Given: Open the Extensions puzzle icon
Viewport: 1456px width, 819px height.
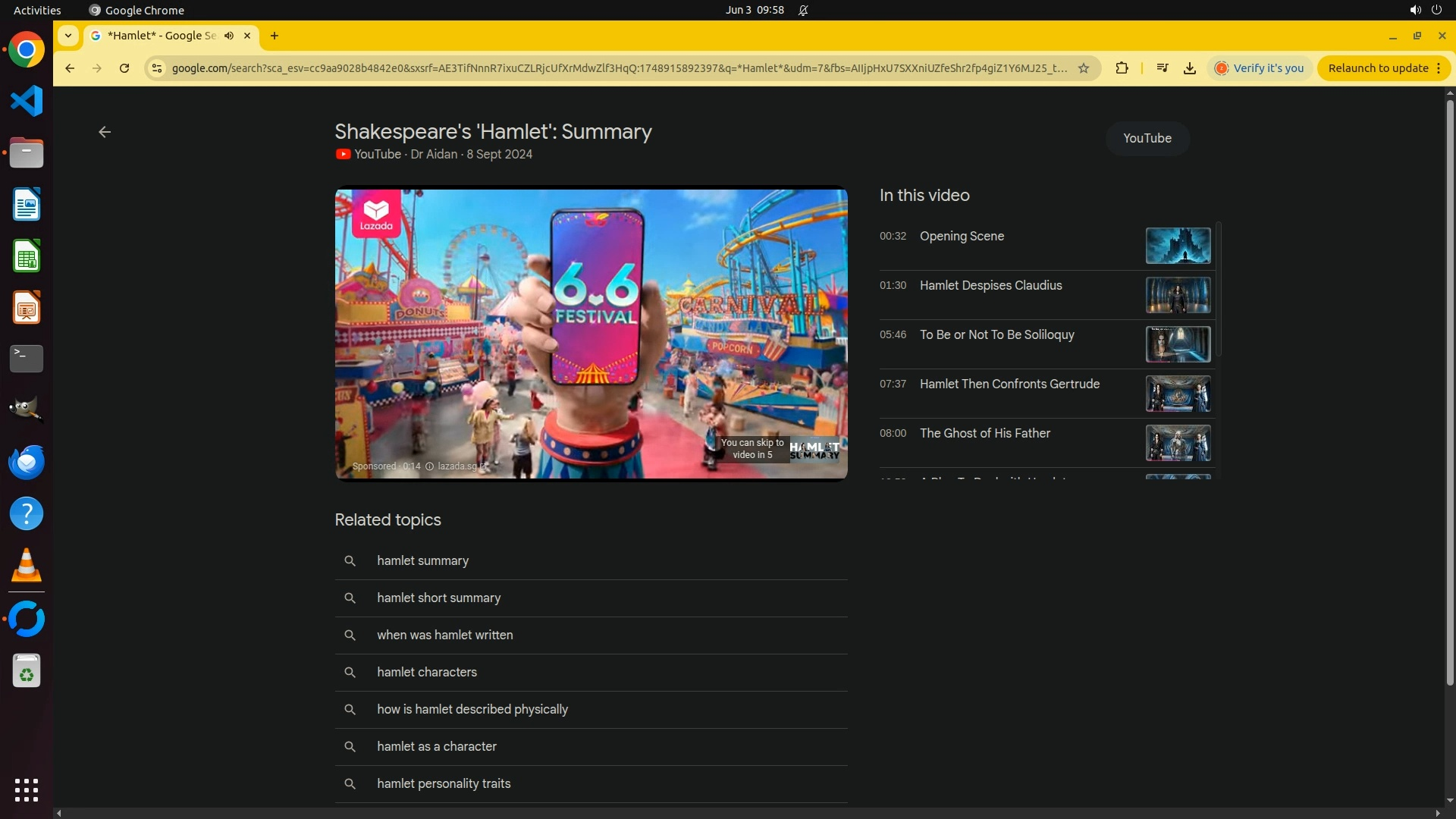Looking at the screenshot, I should [x=1122, y=68].
